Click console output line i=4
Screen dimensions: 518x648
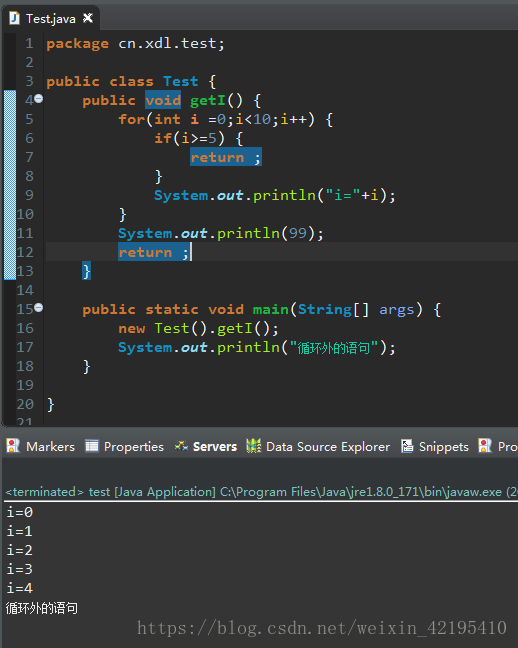(20, 588)
